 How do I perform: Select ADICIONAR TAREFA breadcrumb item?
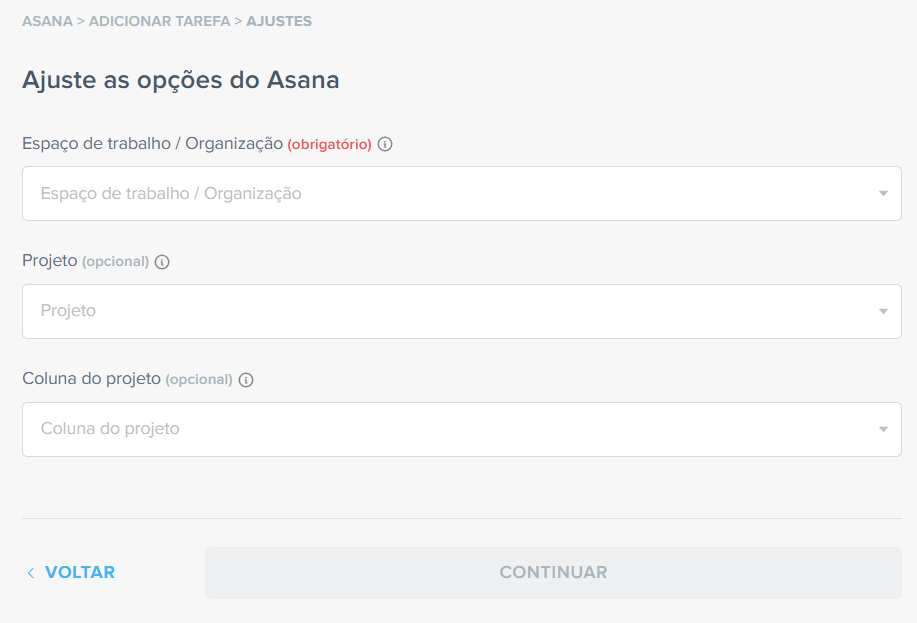(160, 21)
